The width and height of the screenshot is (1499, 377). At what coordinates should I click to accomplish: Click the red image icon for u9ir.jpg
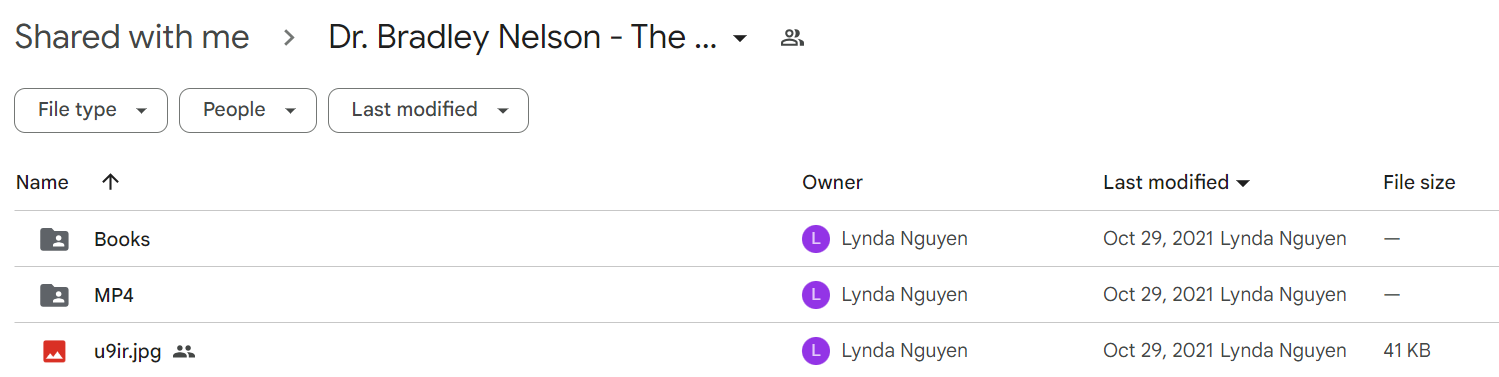55,351
